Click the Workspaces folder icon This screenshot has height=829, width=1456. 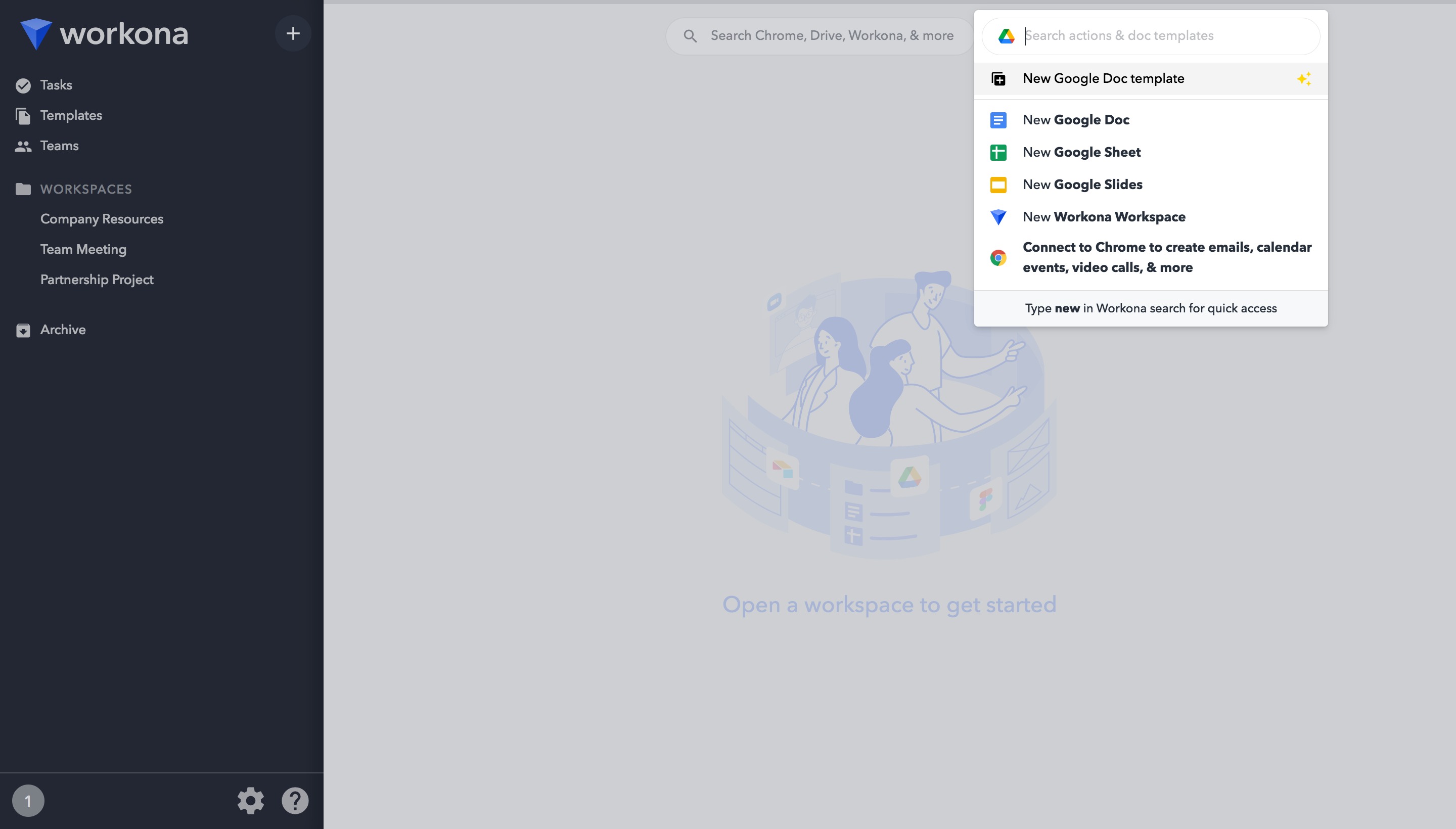[23, 189]
